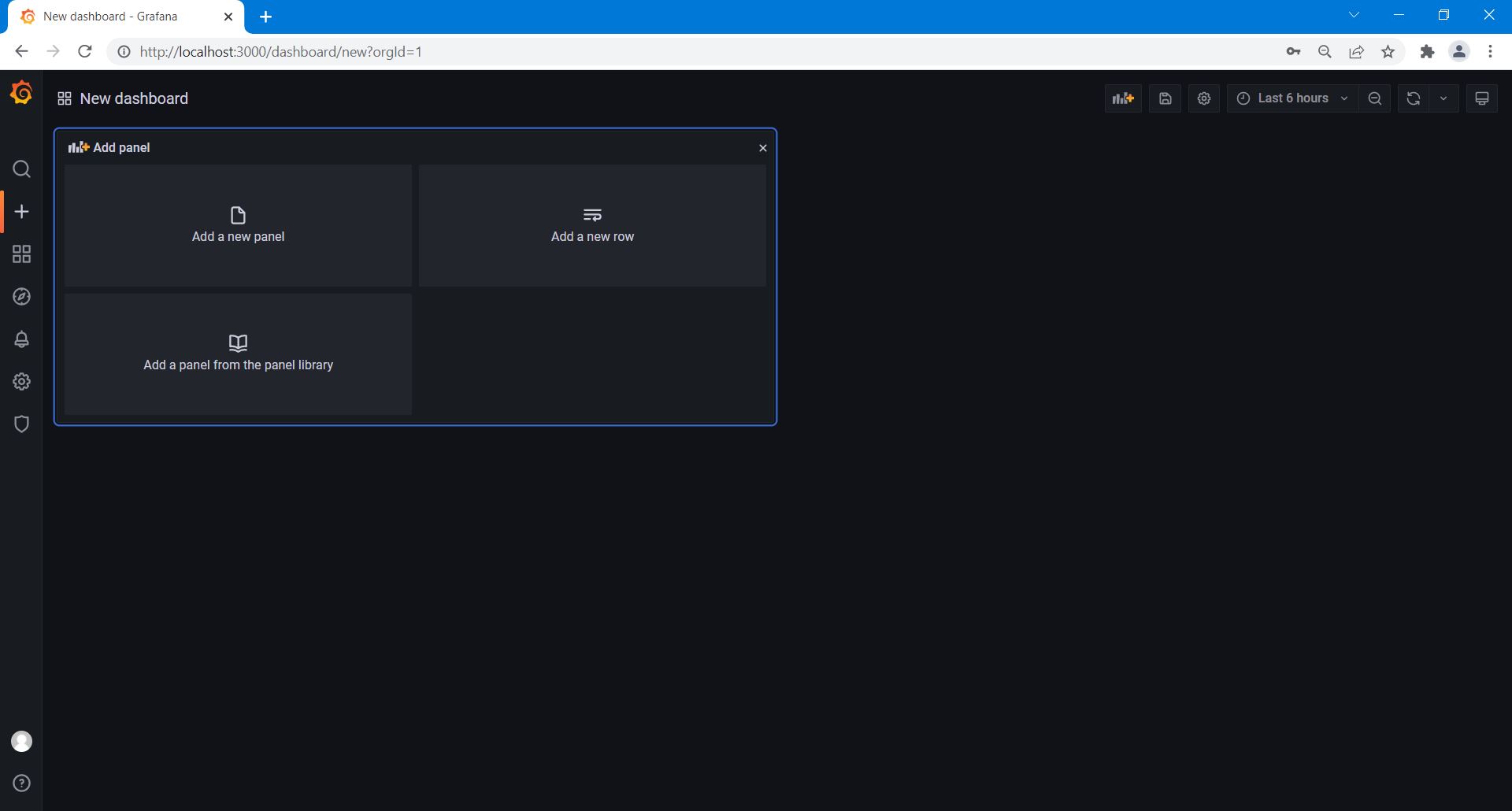Screen dimensions: 1512x811
Task: Zoom out the time range
Action: [x=1374, y=98]
